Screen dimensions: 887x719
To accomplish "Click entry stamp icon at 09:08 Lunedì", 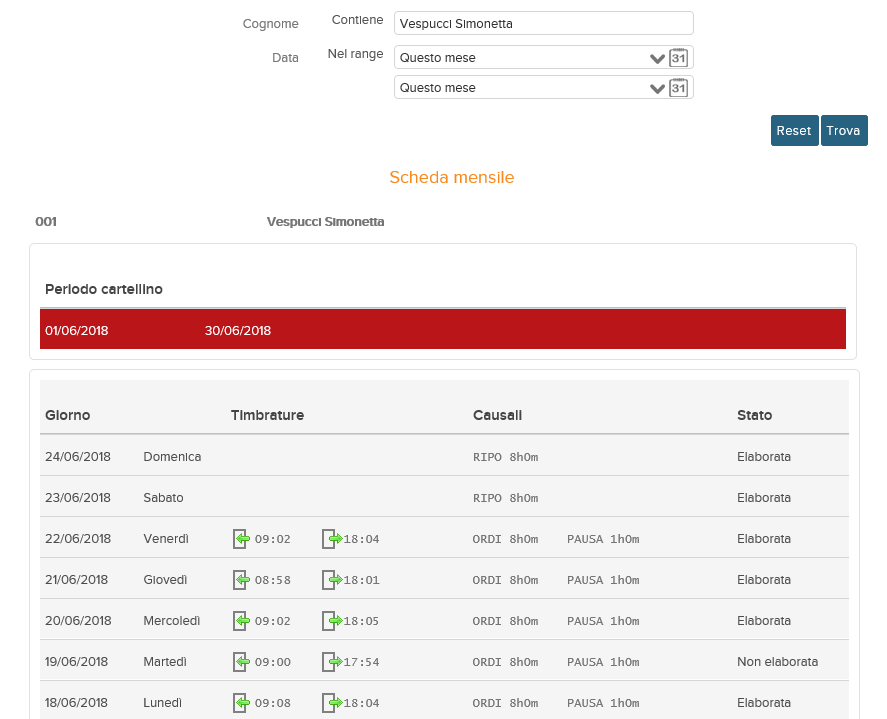I will coord(242,703).
